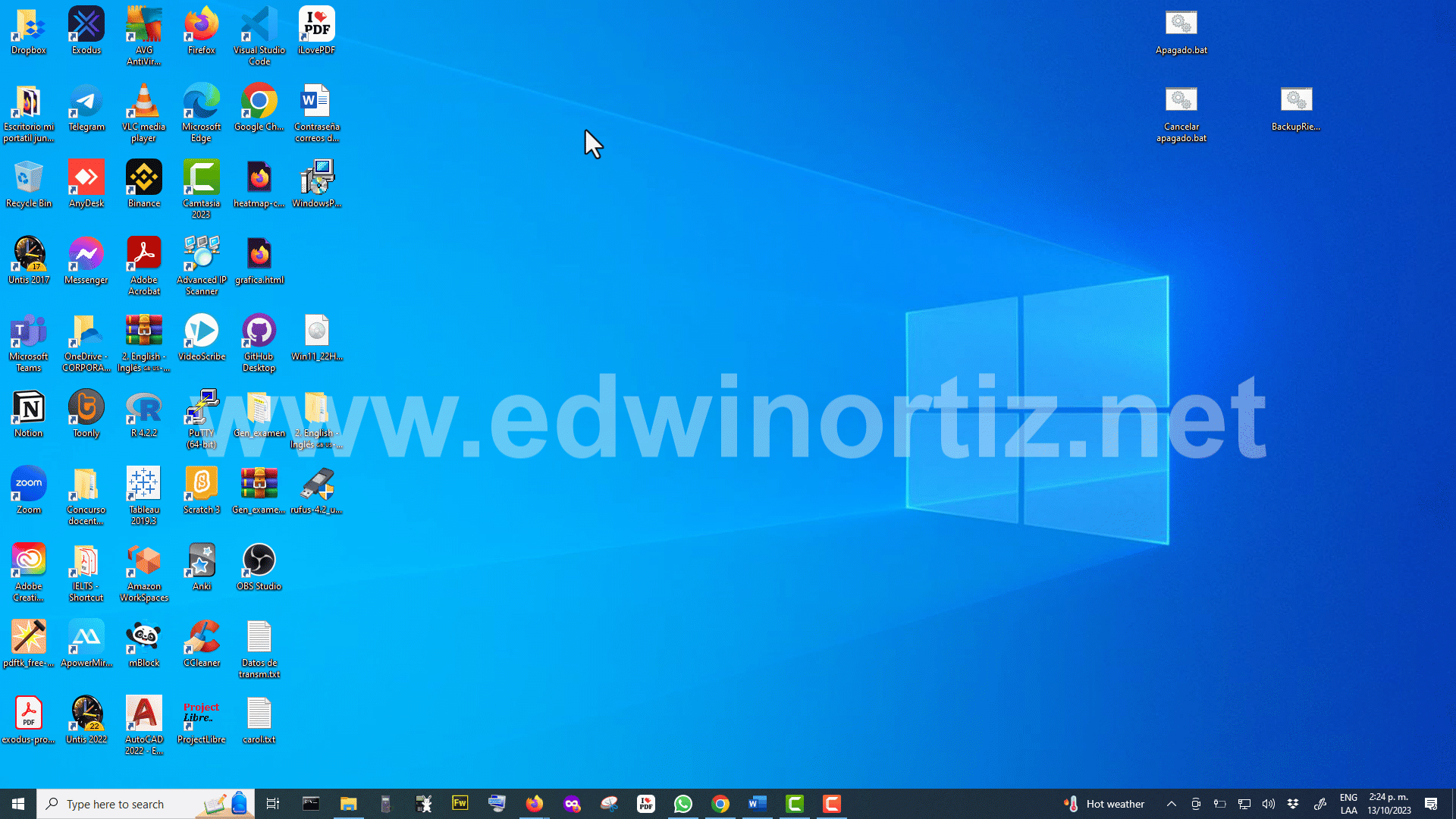Viewport: 1456px width, 819px height.
Task: Open the volume control in tray
Action: 1269,804
